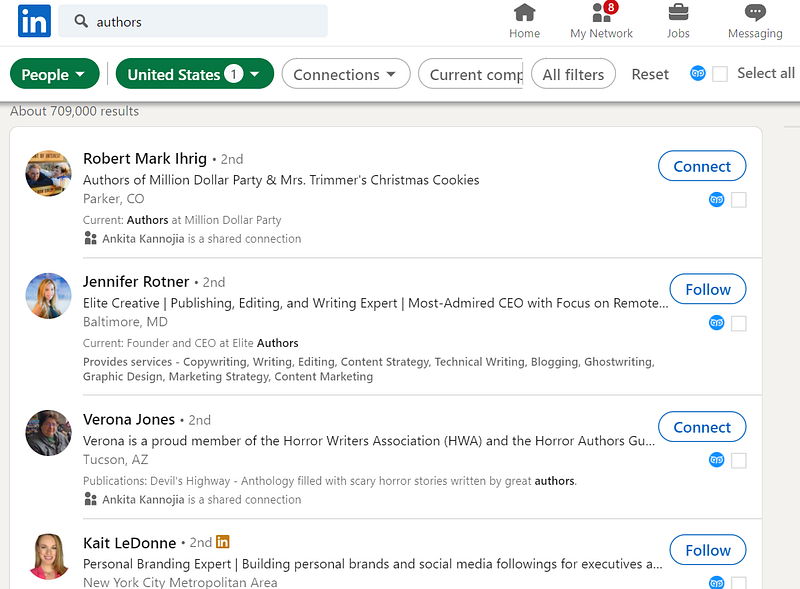Viewport: 800px width, 589px height.
Task: Reset the search filters
Action: click(649, 75)
